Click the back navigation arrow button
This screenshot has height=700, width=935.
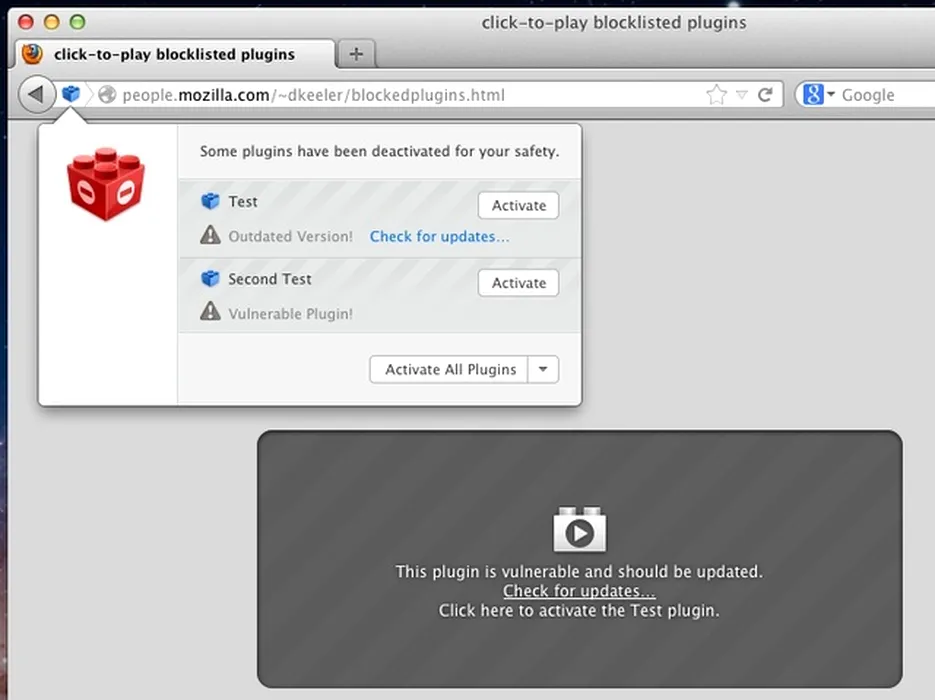point(36,95)
